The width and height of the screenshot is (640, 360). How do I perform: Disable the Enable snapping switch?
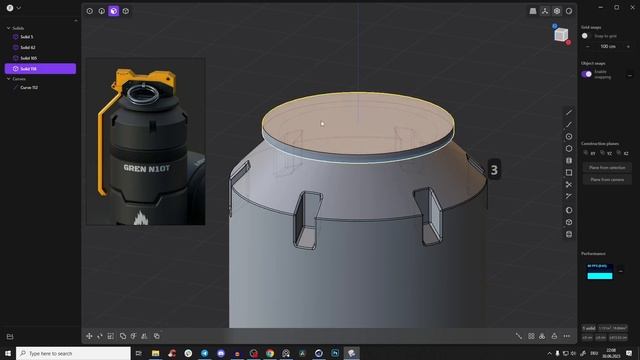[x=587, y=74]
